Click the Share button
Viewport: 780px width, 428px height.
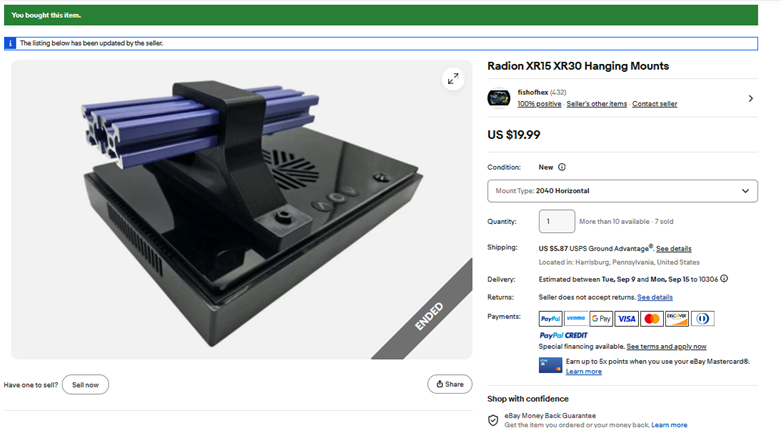[450, 384]
